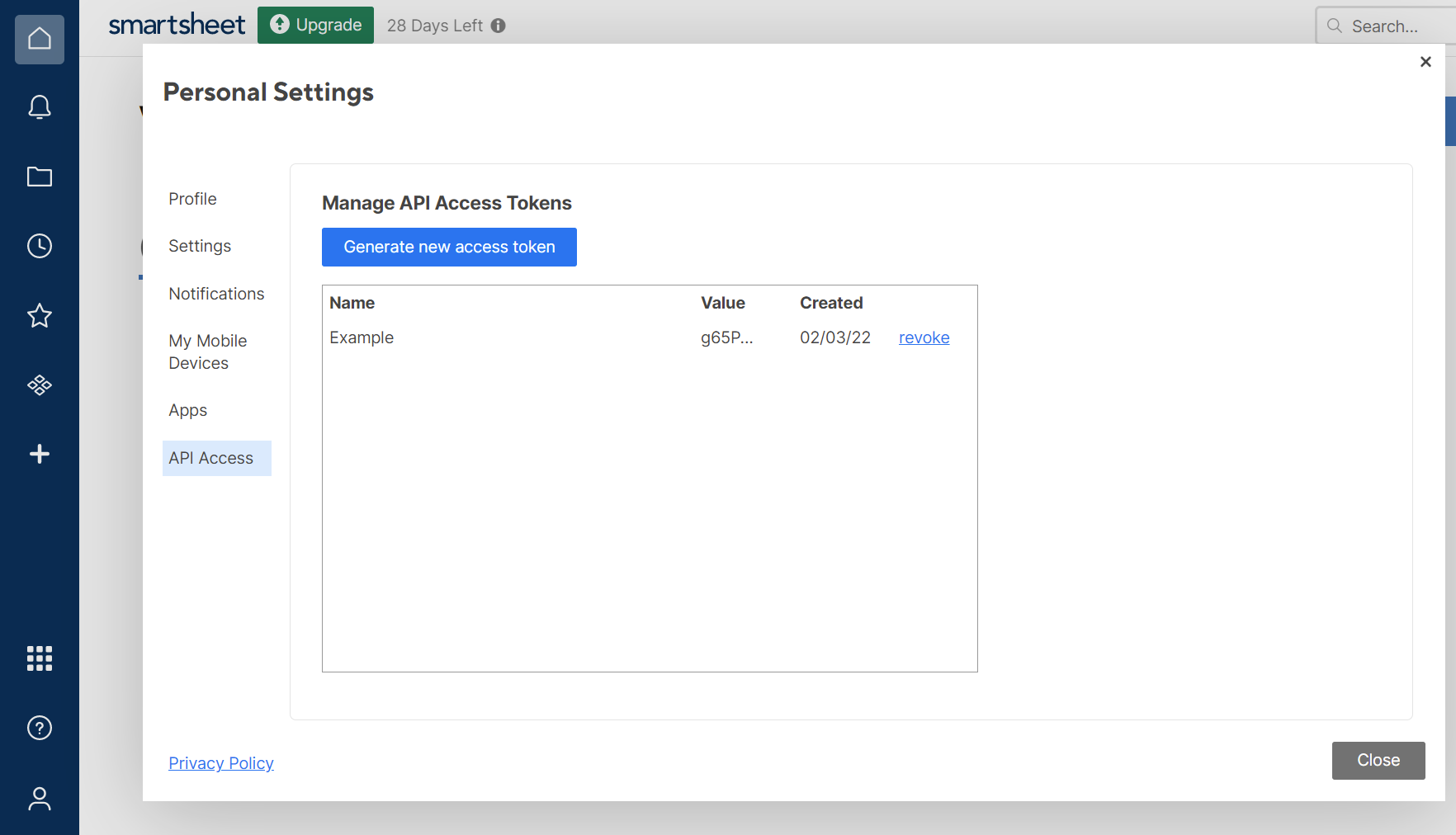The image size is (1456, 835).
Task: Generate a new access token
Action: 449,247
